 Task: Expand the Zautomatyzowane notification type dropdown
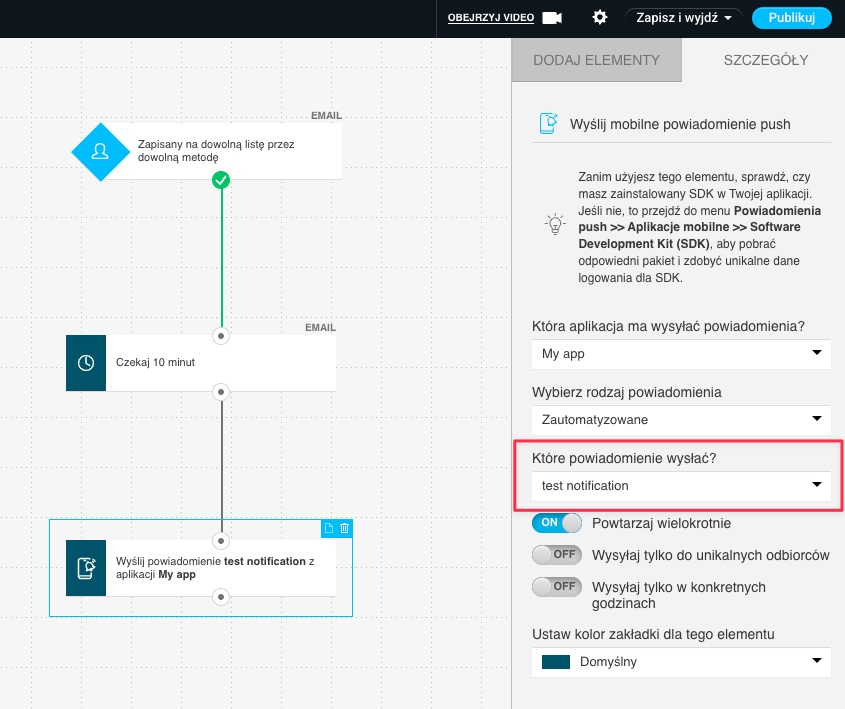pyautogui.click(x=681, y=419)
